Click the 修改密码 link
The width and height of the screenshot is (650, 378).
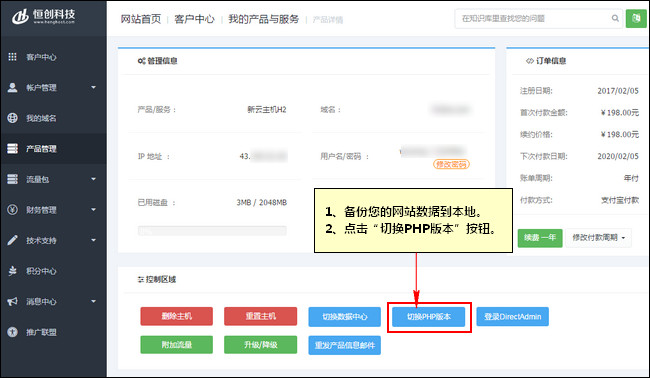click(451, 164)
